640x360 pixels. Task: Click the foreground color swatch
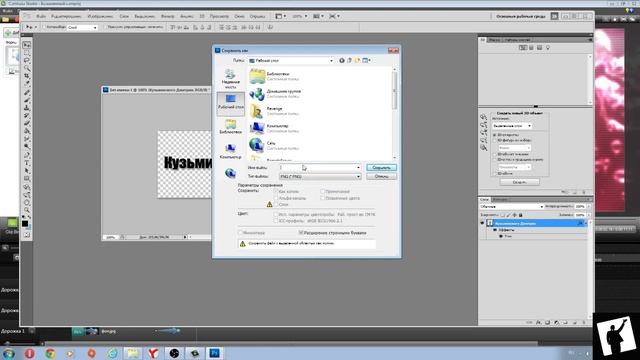click(25, 223)
